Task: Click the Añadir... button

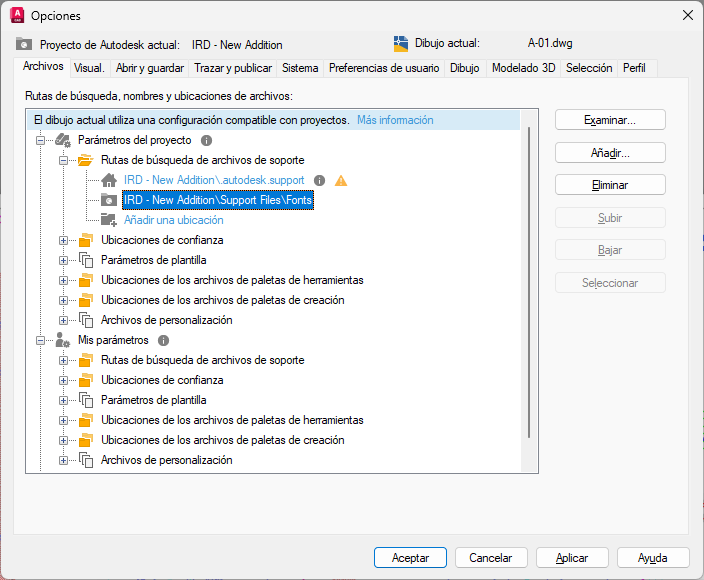Action: pos(610,153)
